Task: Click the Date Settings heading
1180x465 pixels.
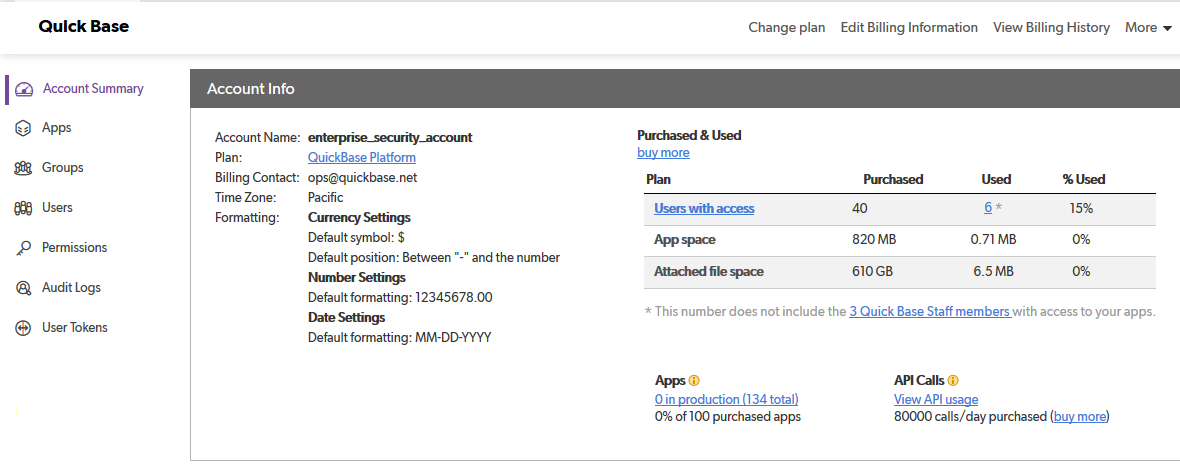Action: (x=347, y=318)
